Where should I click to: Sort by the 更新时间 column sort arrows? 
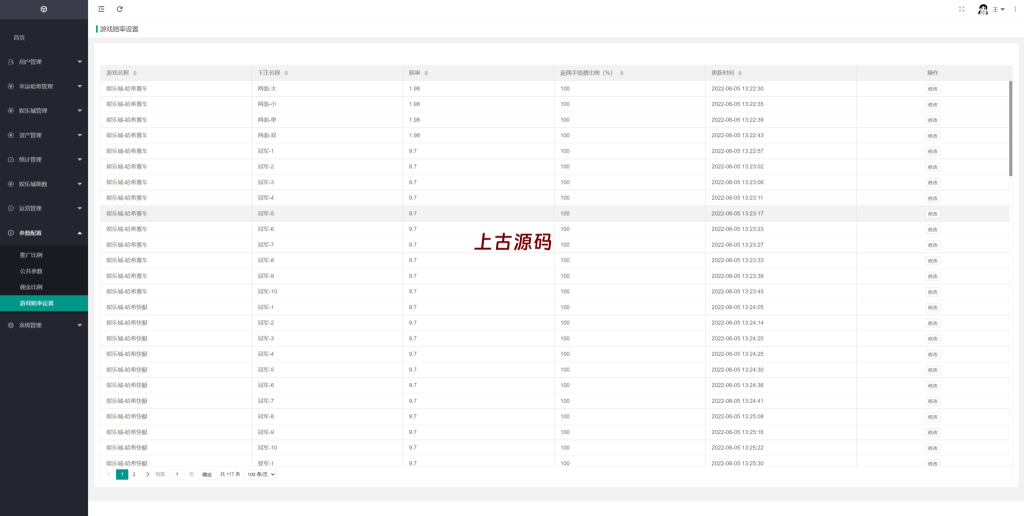coord(740,73)
